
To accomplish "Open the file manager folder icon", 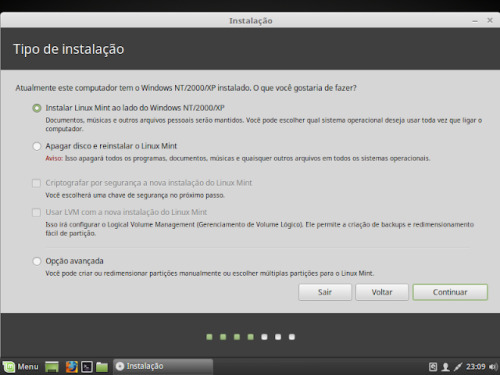I will coord(102,367).
